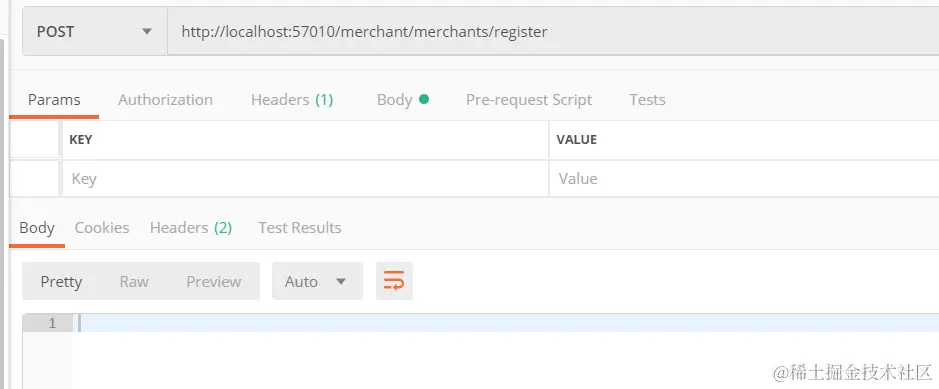Image resolution: width=939 pixels, height=389 pixels.
Task: Switch to the Tests tab
Action: point(647,100)
